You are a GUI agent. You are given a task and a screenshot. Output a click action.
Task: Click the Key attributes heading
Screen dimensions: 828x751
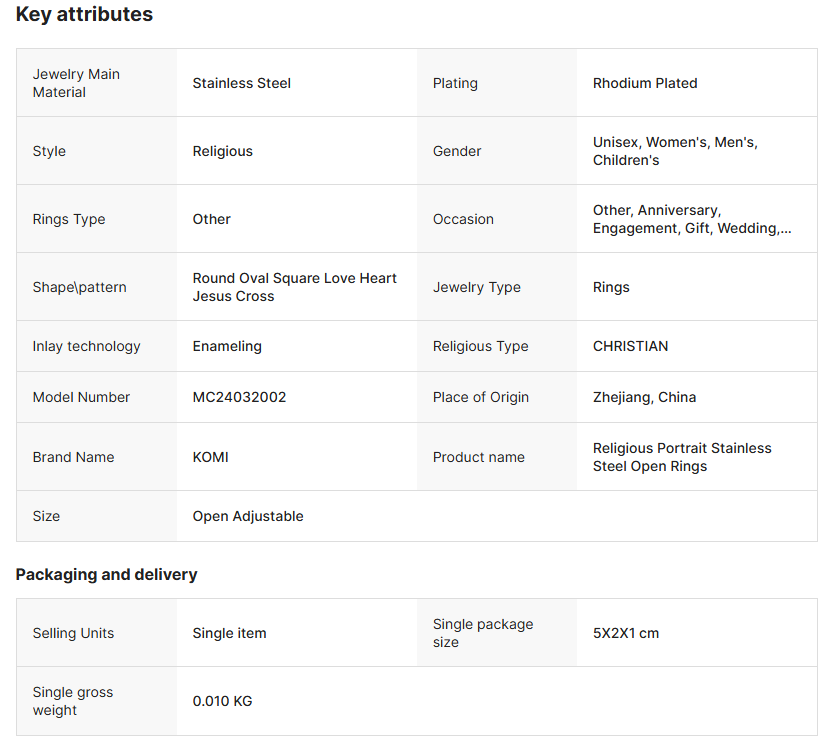coord(84,15)
